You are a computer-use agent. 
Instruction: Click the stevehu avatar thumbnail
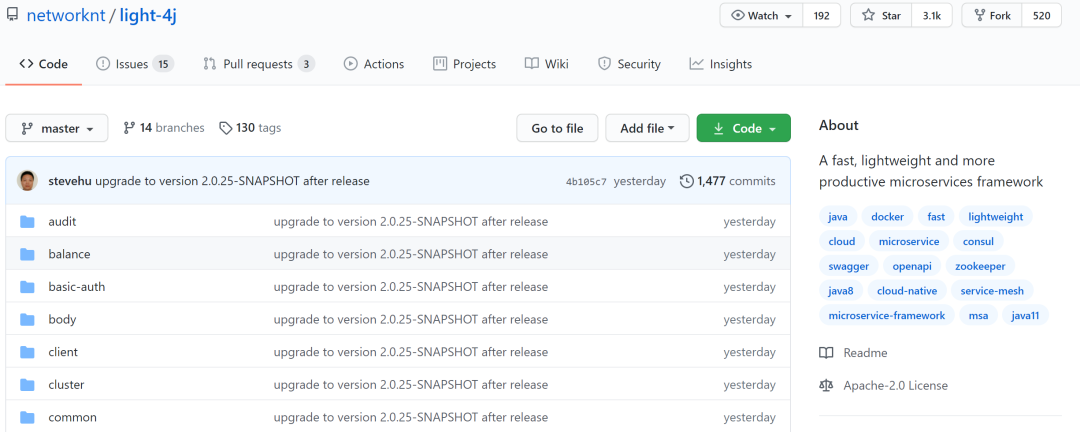click(28, 181)
